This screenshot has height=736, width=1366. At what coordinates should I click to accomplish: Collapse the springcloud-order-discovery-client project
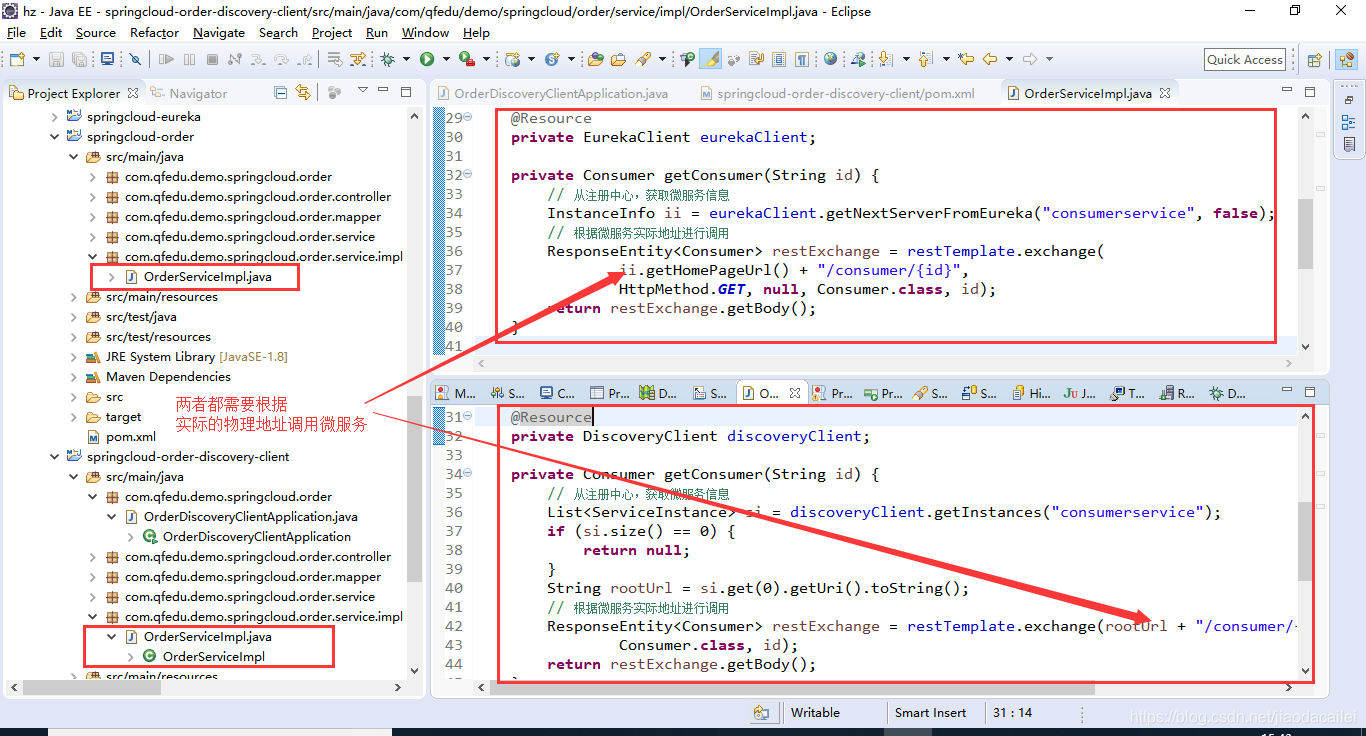54,457
